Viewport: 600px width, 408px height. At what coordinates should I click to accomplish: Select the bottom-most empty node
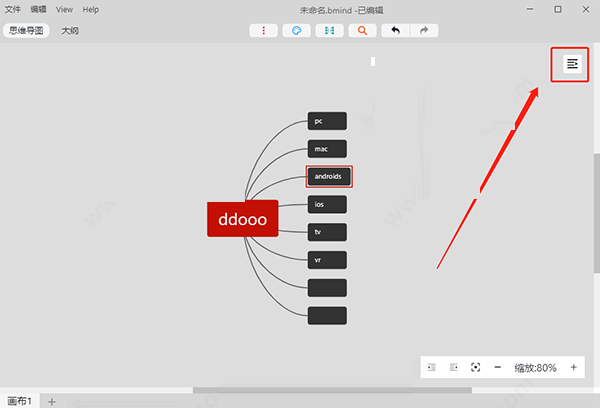[x=327, y=315]
